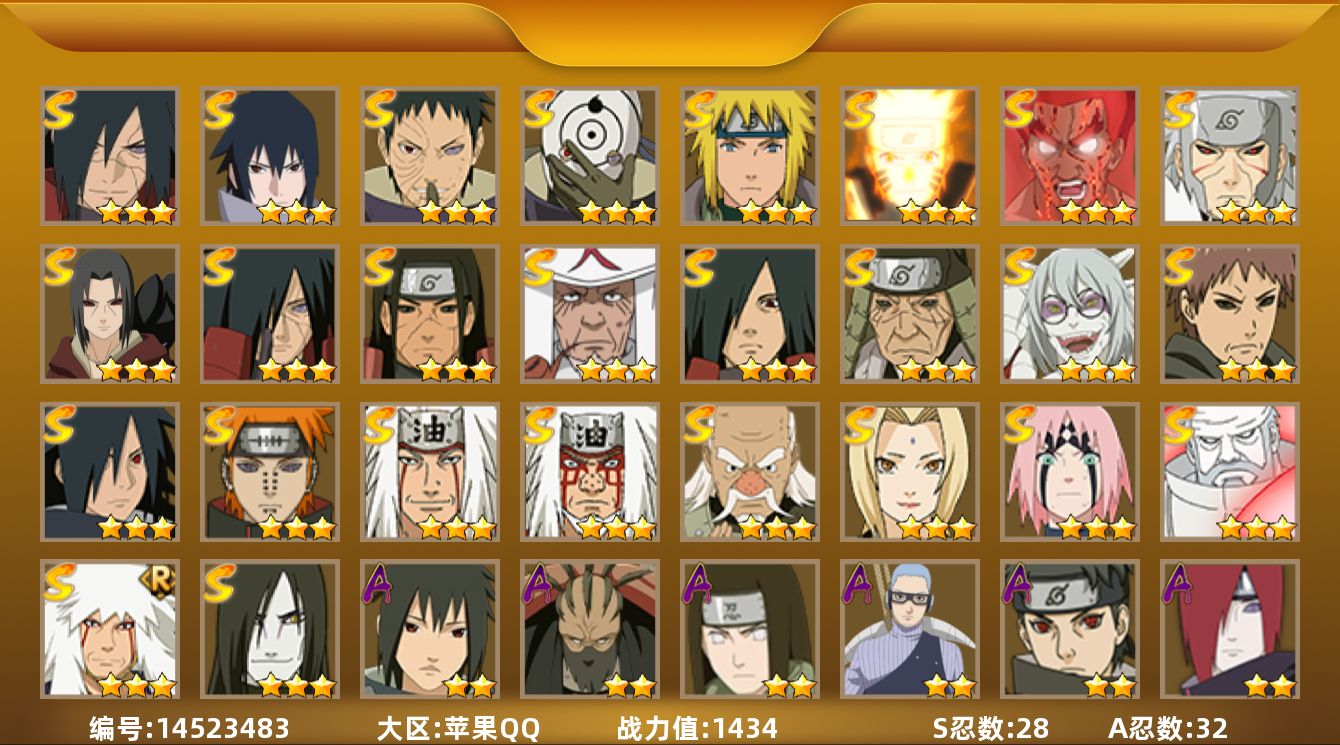Choose the red-skinned Eight Gates Guy portrait
Image resolution: width=1340 pixels, height=745 pixels.
tap(1070, 156)
